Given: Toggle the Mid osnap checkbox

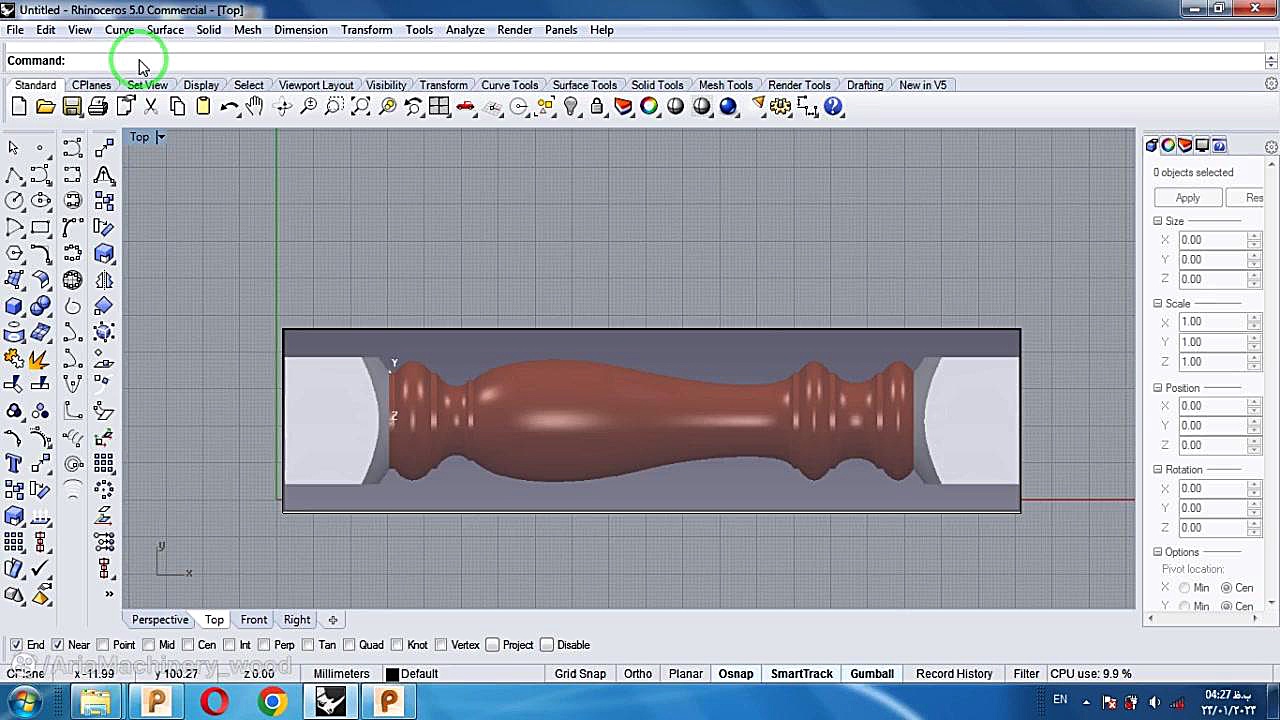Looking at the screenshot, I should click(x=149, y=645).
